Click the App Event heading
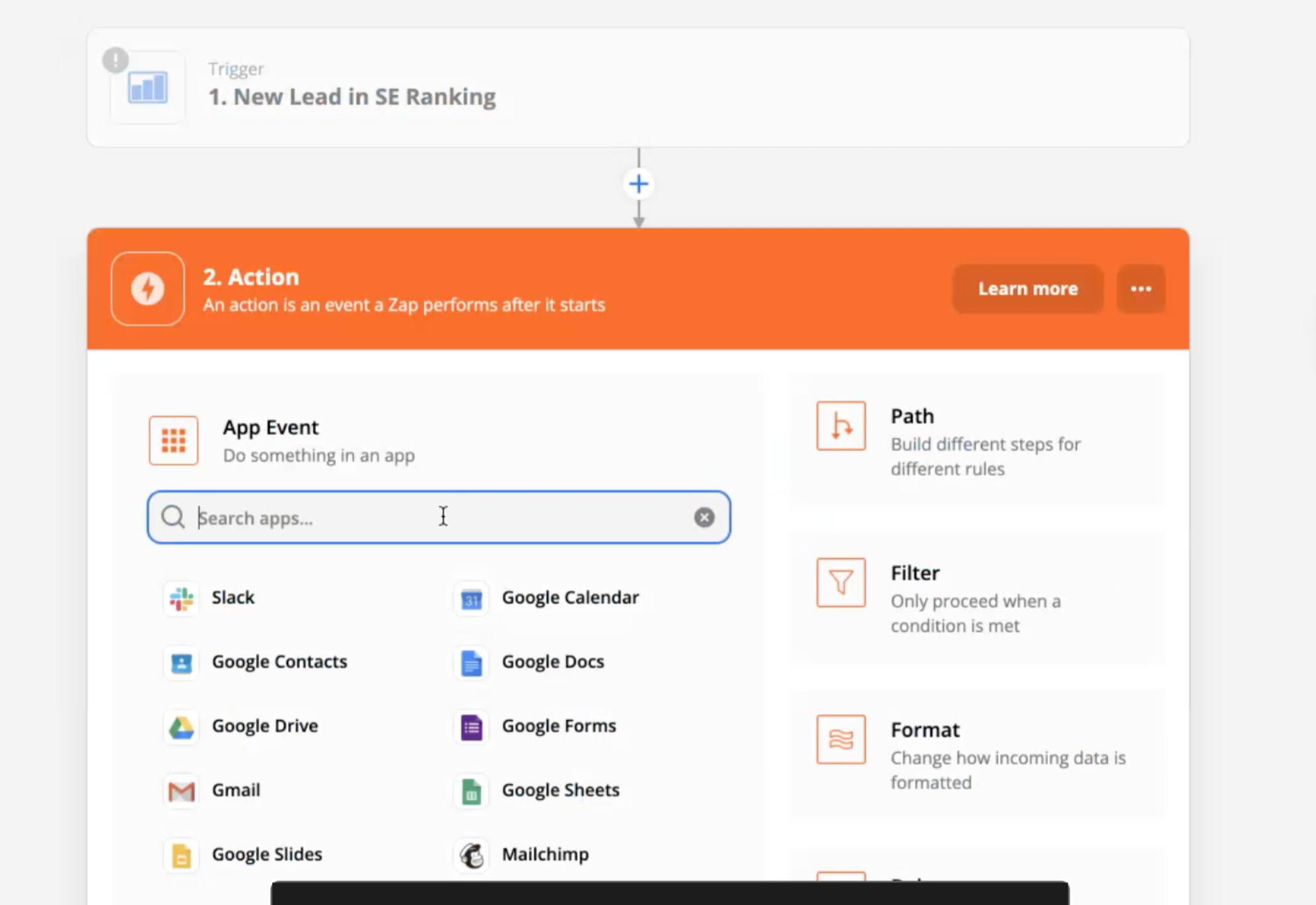 point(271,427)
